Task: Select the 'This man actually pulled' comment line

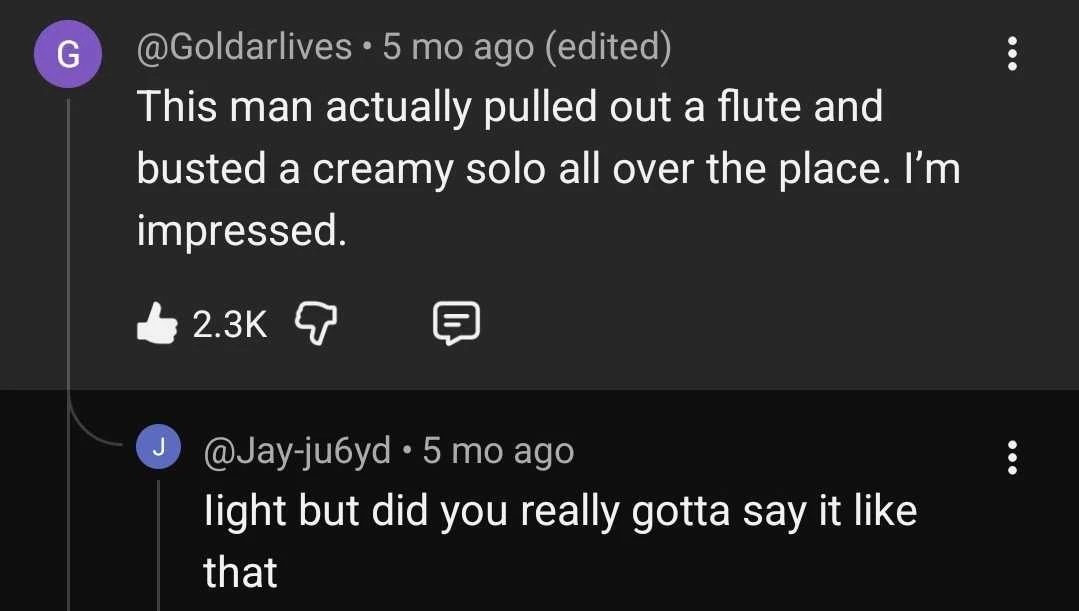Action: click(509, 106)
